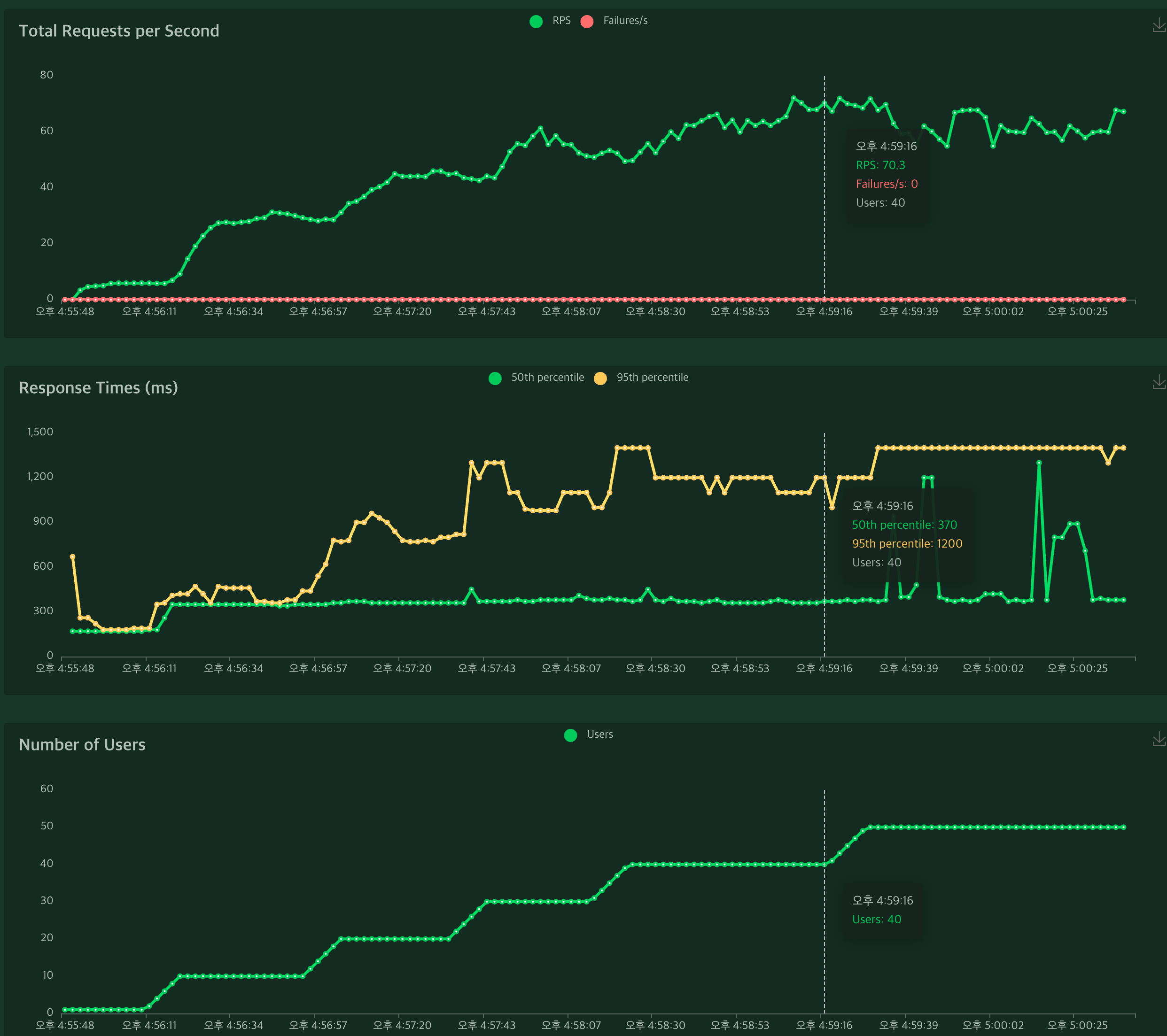Viewport: 1167px width, 1036px height.
Task: Click the Number of Users chart title
Action: 82,744
